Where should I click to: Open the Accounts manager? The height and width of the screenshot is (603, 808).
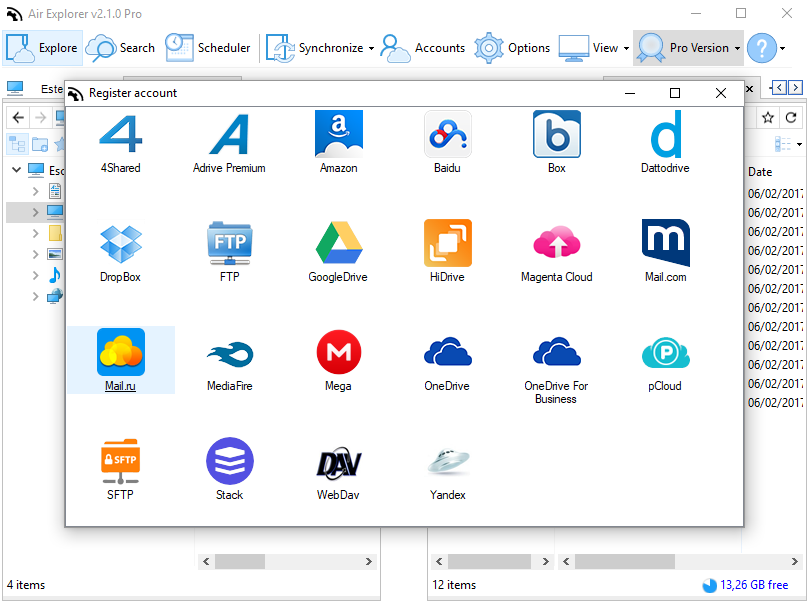[423, 48]
